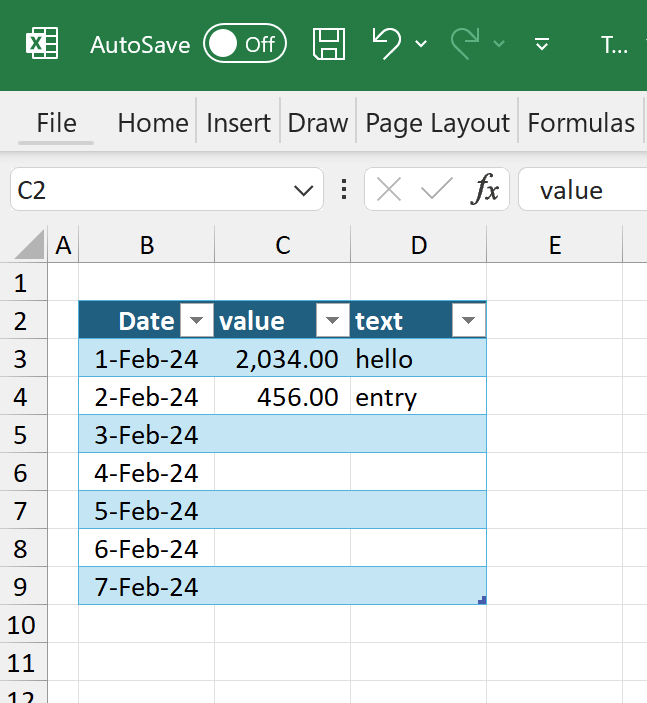This screenshot has height=703, width=647.
Task: Select the cell containing hello
Action: click(x=418, y=359)
